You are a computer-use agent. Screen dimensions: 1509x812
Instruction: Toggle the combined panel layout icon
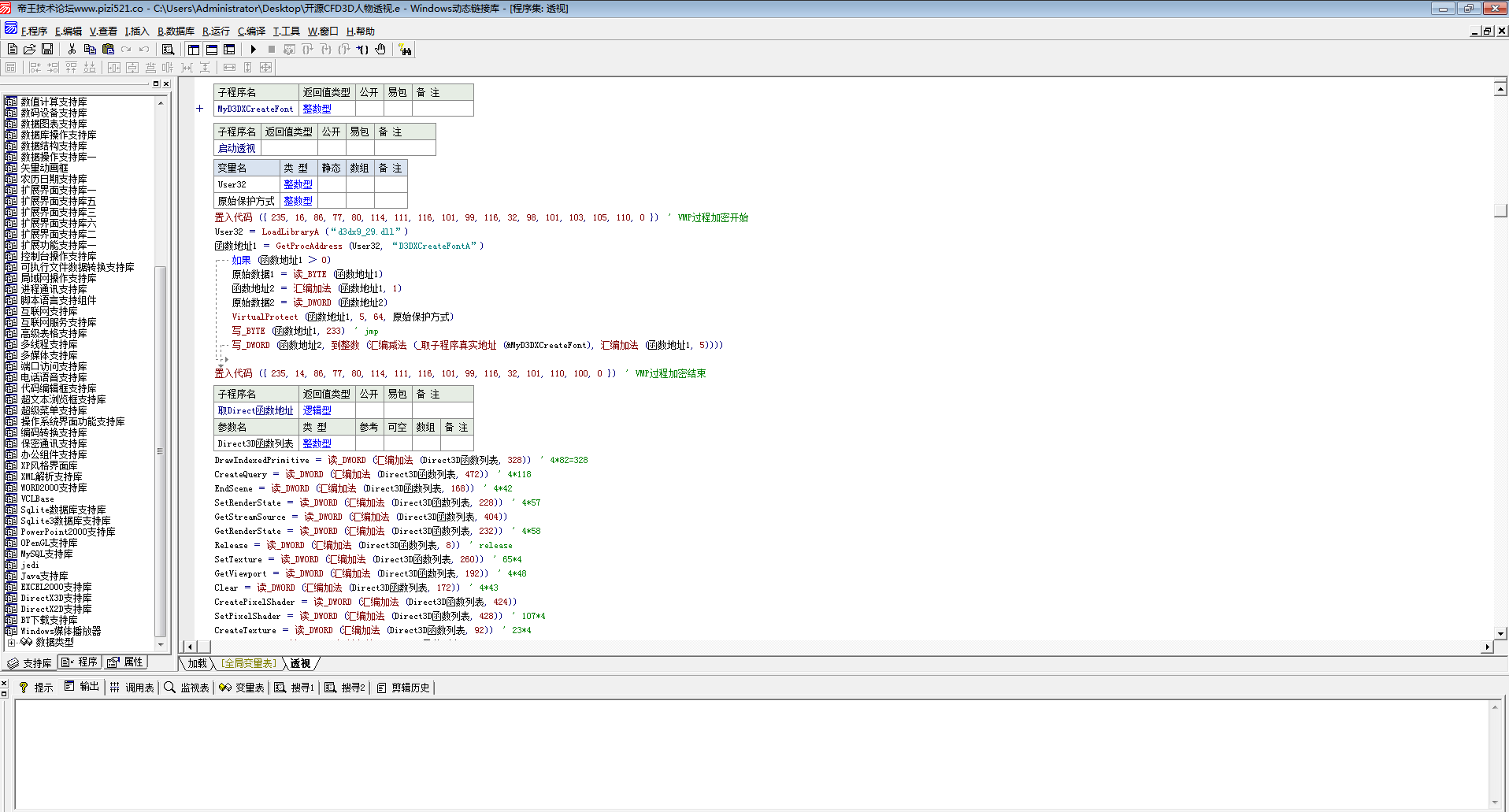(x=229, y=49)
